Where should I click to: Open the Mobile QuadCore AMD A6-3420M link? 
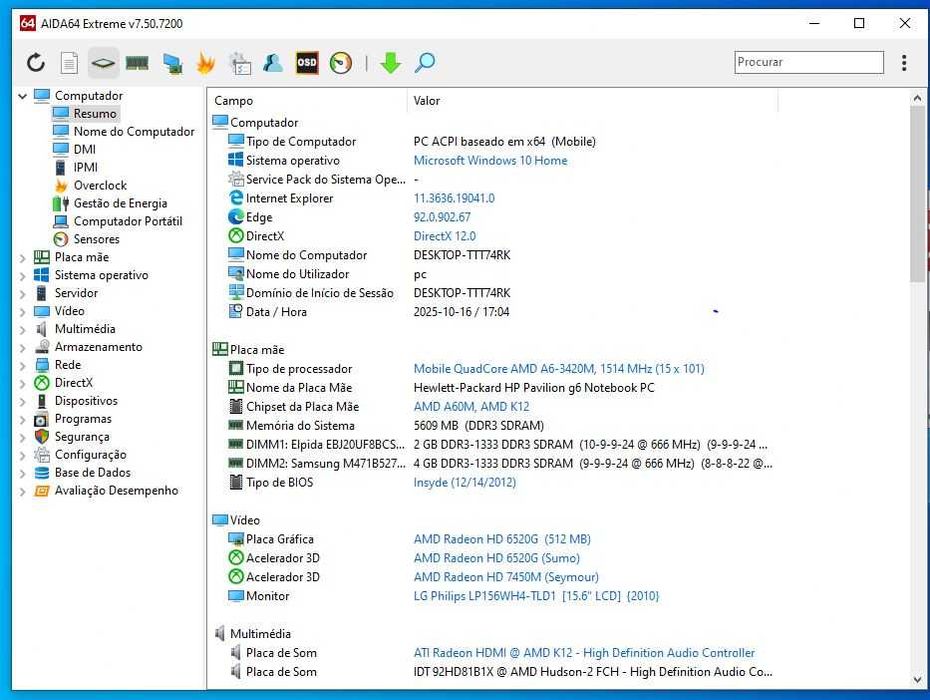click(559, 368)
